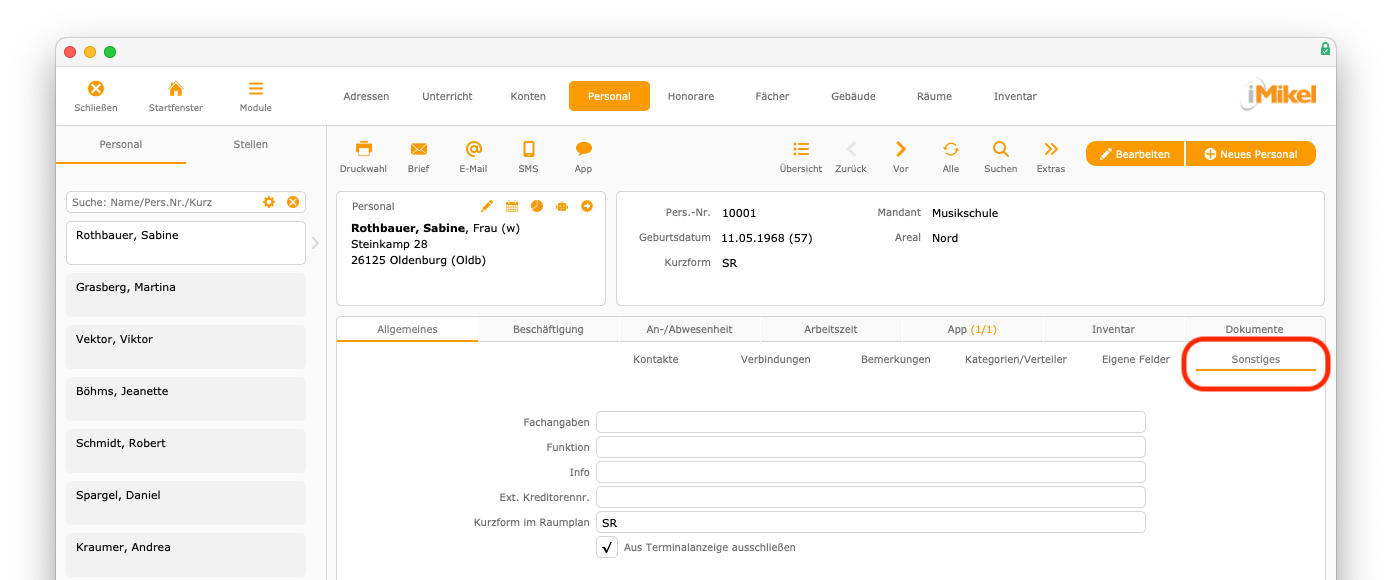Toggle 'Aus Terminalanzeige ausschließen' checkbox
Screen dimensions: 1392x580
(607, 548)
